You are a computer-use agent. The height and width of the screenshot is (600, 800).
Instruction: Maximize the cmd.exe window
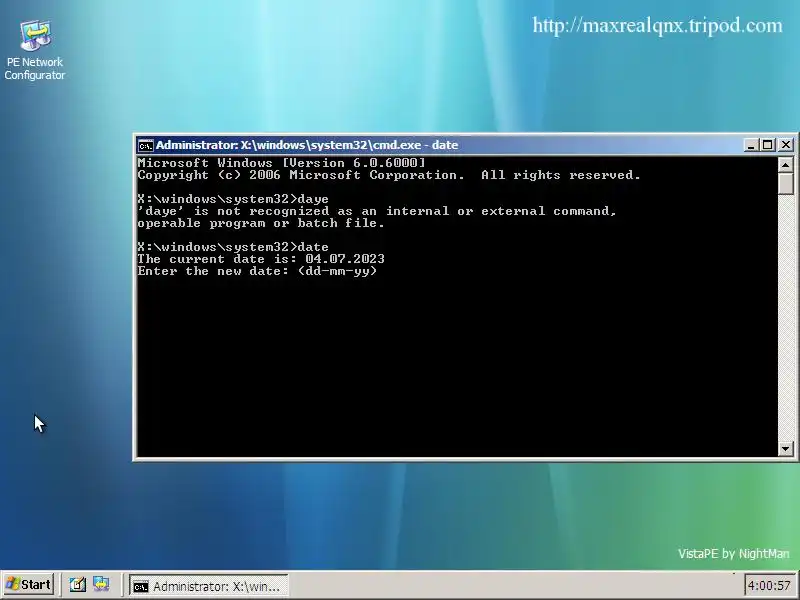(x=767, y=145)
